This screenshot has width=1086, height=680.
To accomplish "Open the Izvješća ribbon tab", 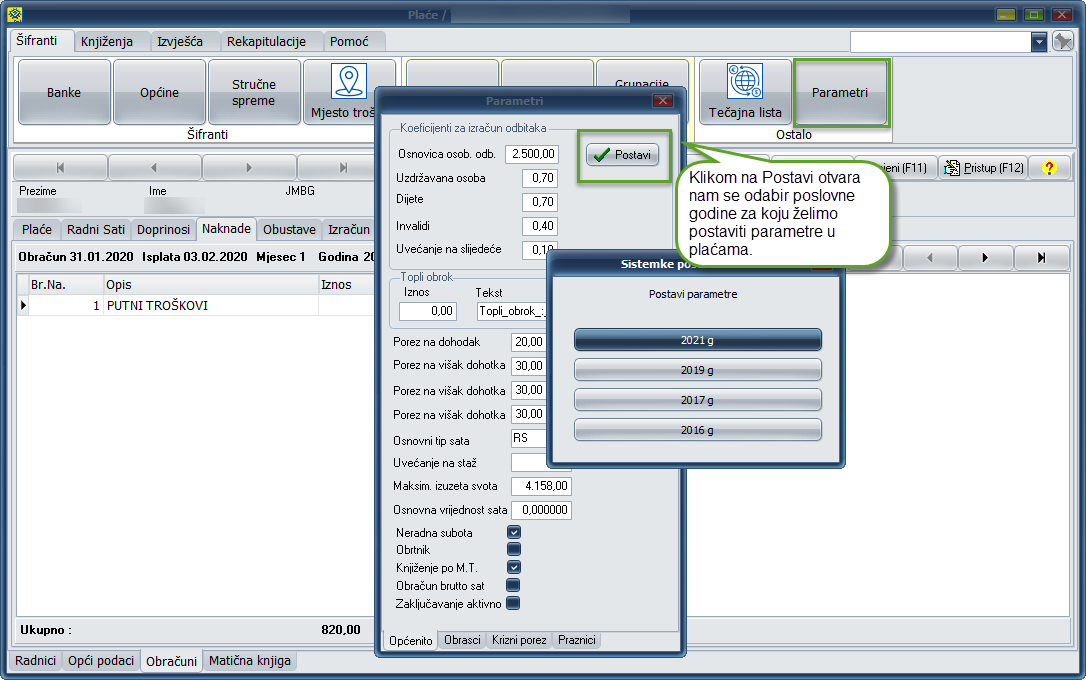I will (x=180, y=41).
